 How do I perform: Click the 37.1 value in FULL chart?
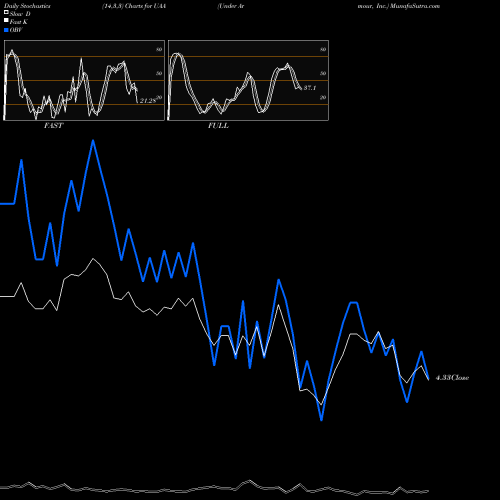click(310, 88)
